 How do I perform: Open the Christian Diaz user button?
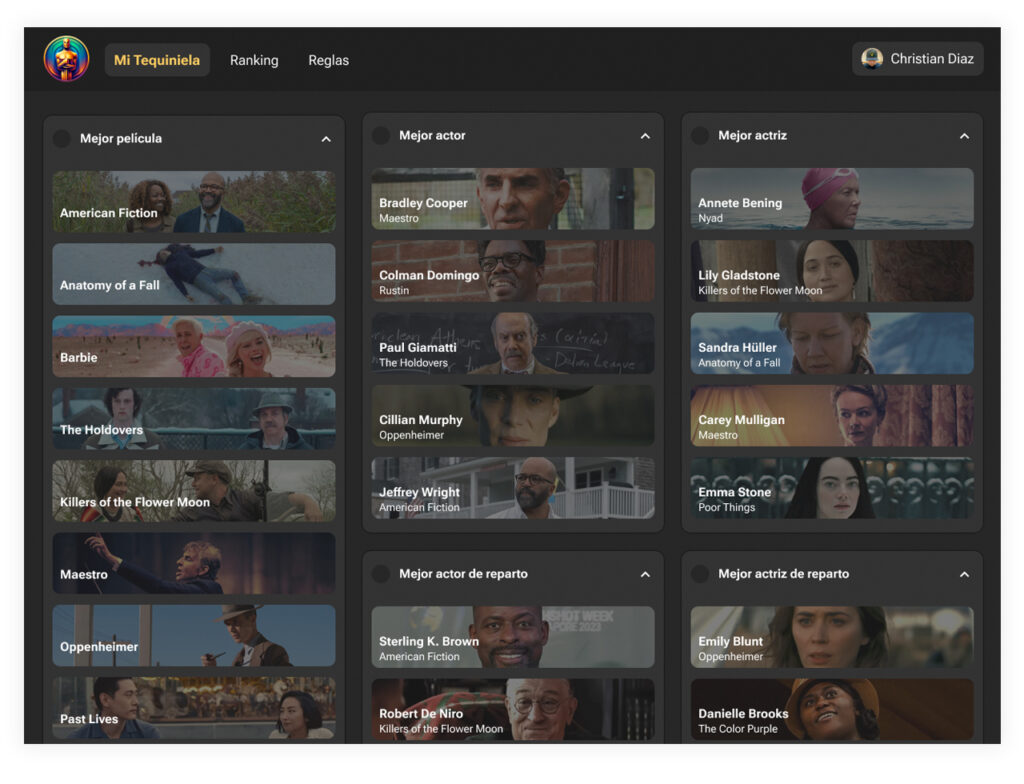(918, 59)
